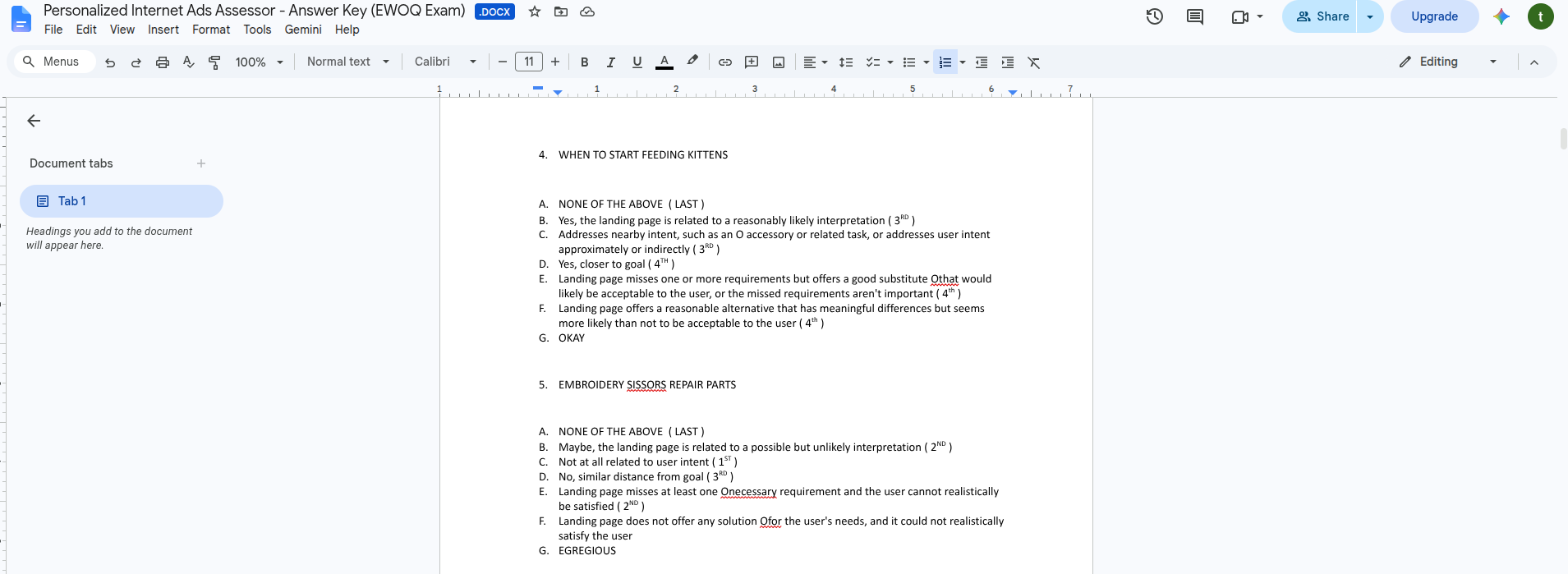Open the Editing mode dropdown

[1447, 62]
